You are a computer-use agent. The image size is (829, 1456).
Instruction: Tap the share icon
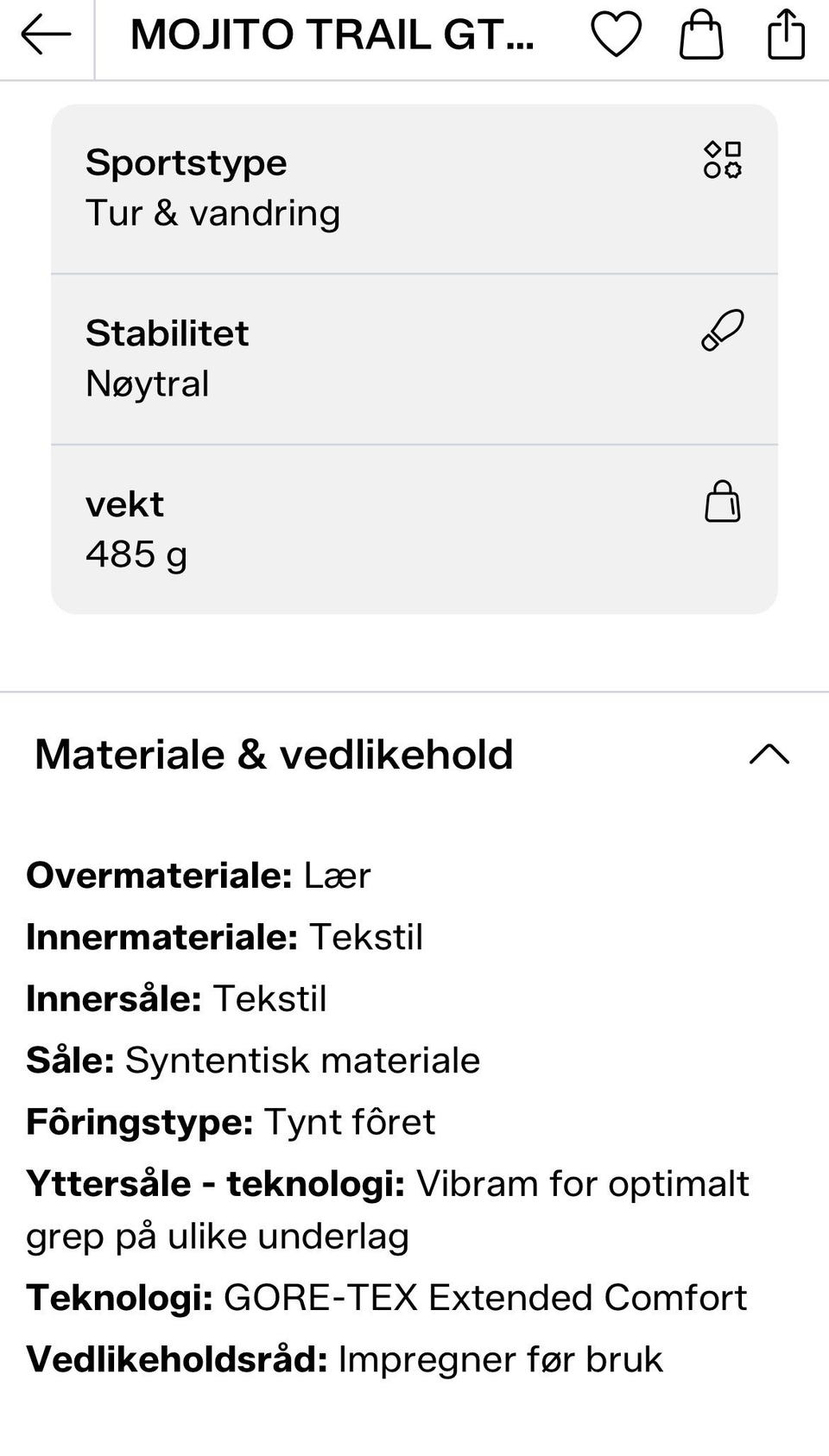click(x=786, y=35)
